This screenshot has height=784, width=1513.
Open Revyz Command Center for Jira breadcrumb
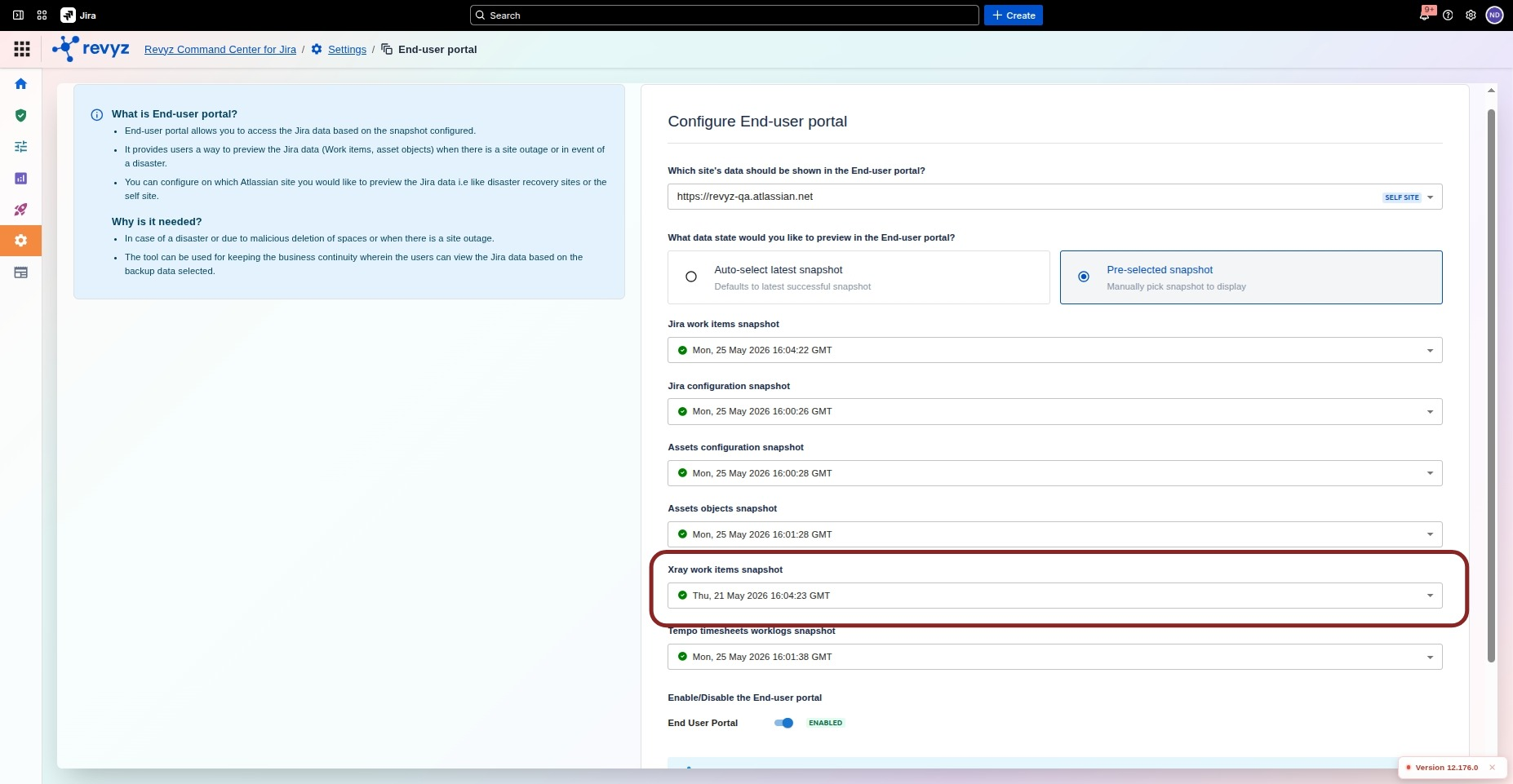220,49
